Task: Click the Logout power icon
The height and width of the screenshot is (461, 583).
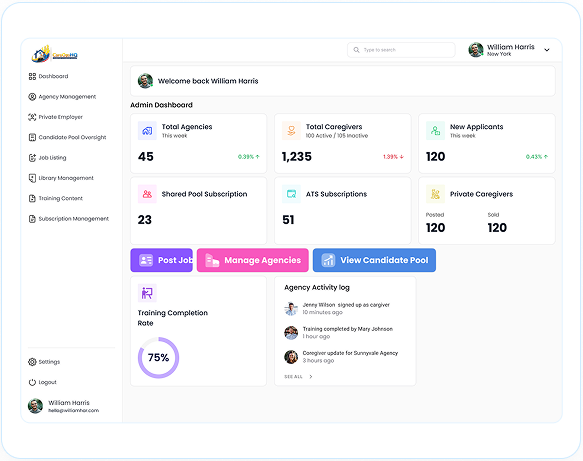Action: point(32,382)
